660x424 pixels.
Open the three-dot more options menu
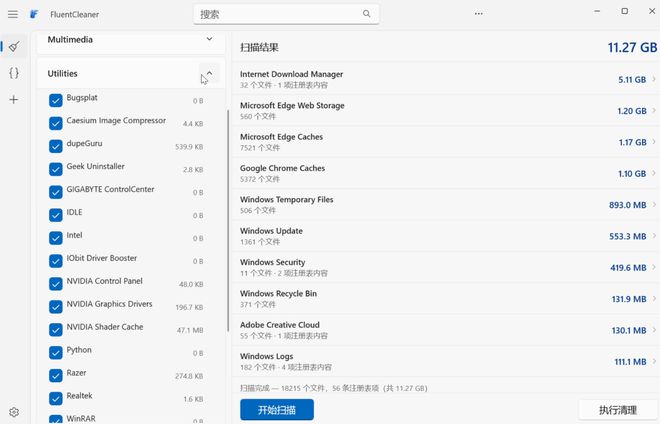(479, 14)
